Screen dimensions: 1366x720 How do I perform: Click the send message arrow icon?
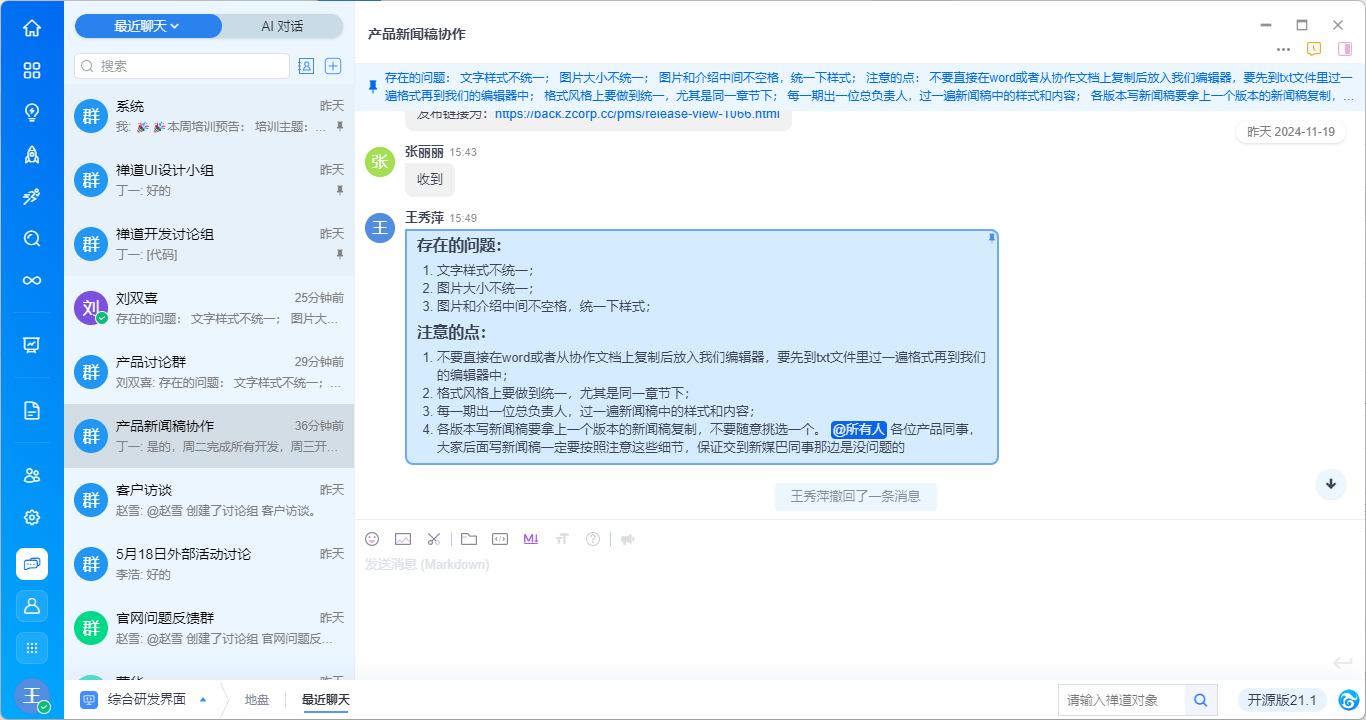click(1342, 662)
